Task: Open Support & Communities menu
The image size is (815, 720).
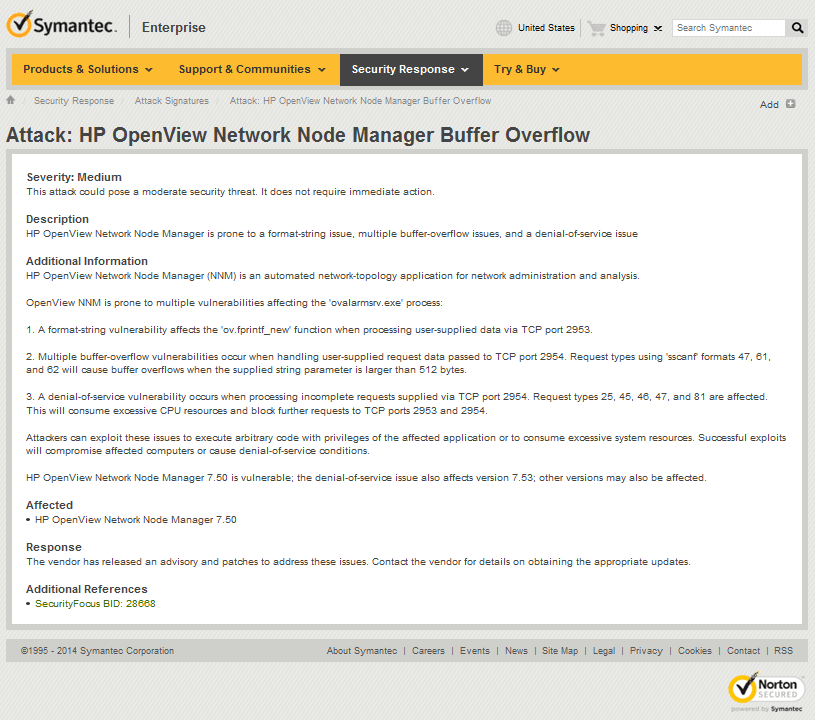Action: 252,69
